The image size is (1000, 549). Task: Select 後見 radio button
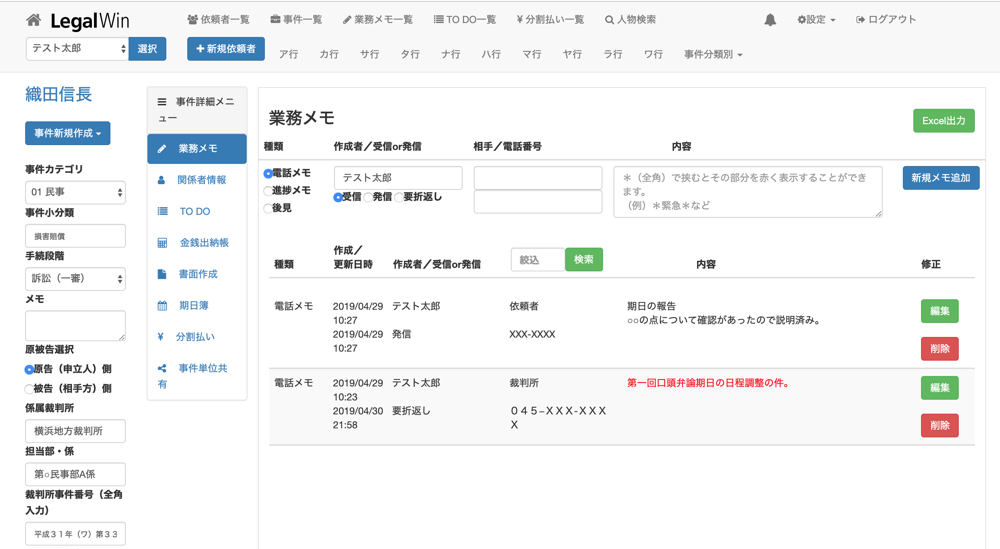(268, 208)
